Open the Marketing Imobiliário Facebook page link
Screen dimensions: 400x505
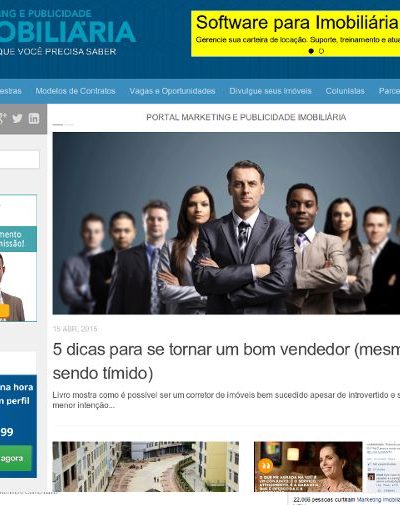[378, 500]
